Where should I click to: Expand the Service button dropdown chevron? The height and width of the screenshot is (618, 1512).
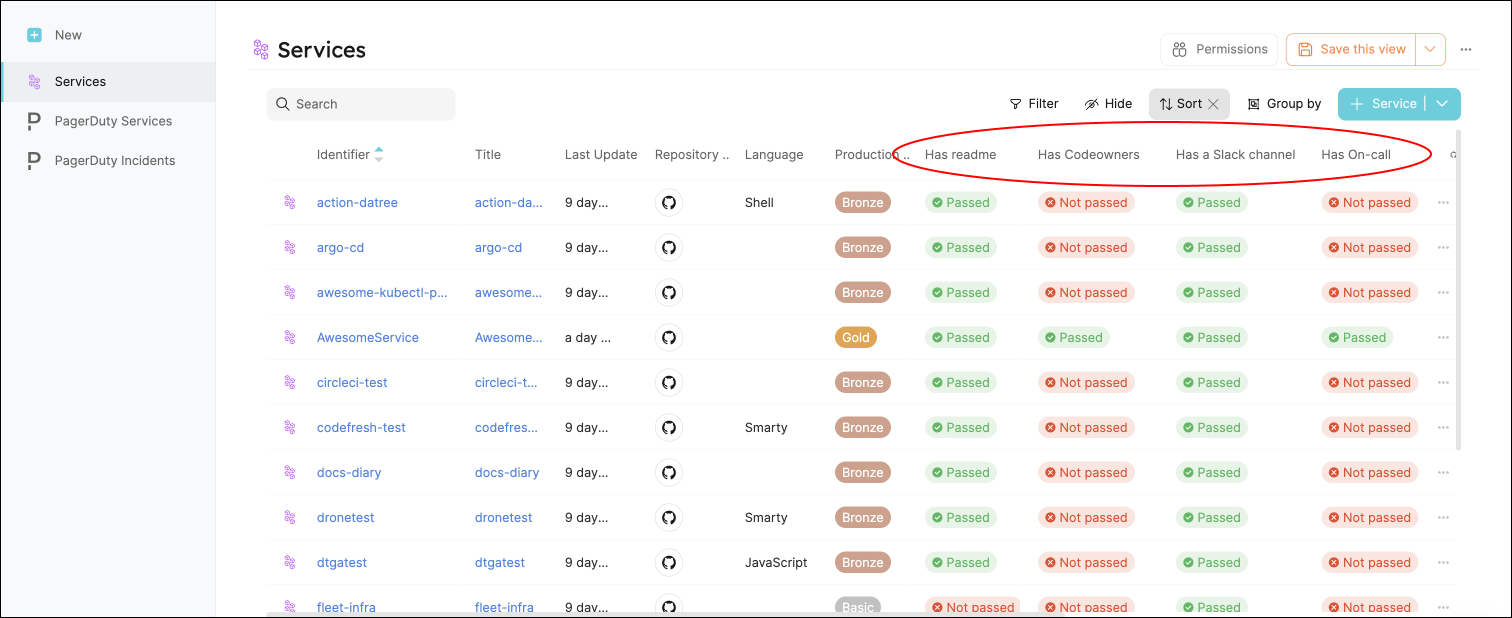click(1442, 104)
